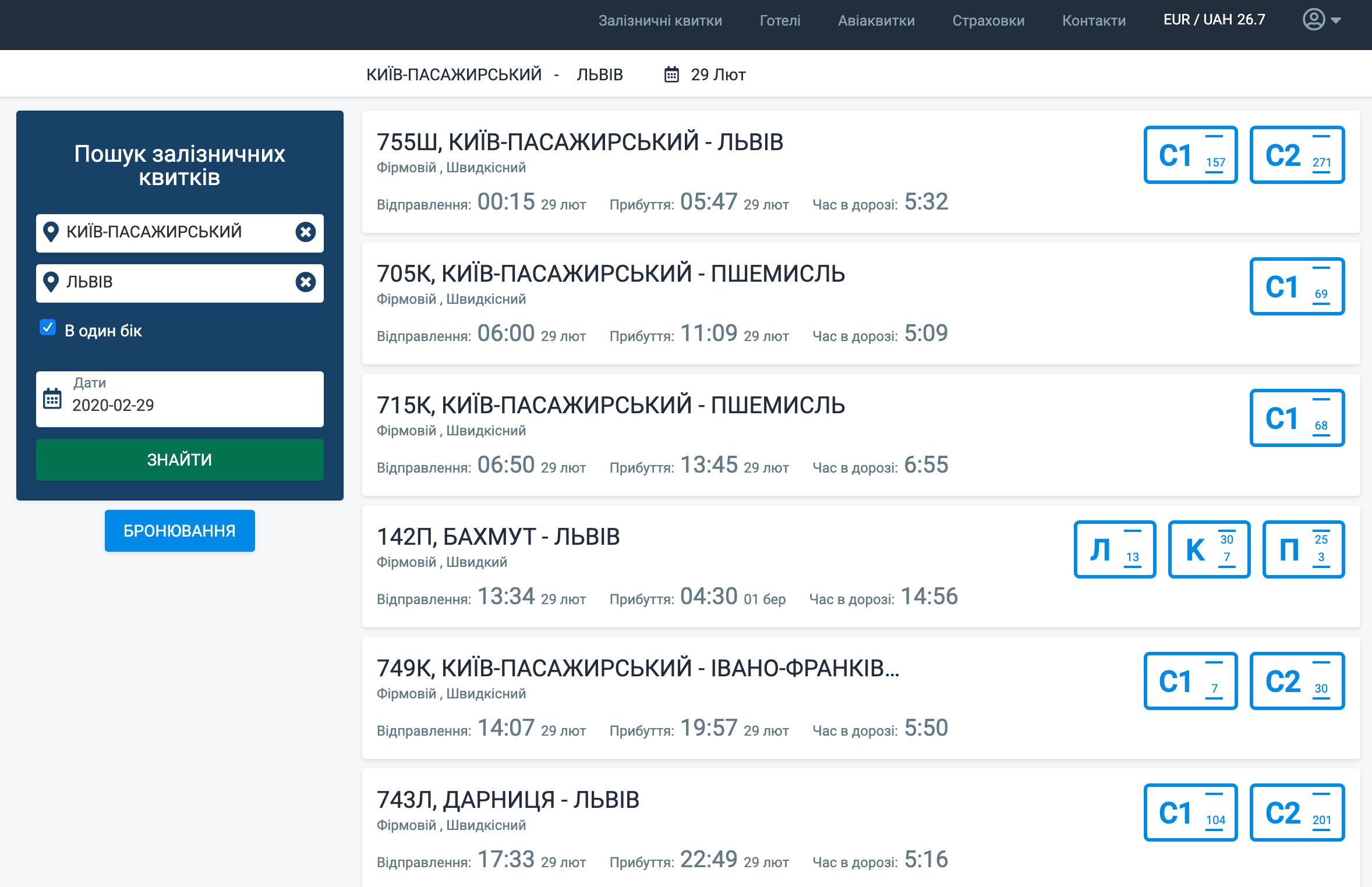The width and height of the screenshot is (1372, 887).
Task: Choose П (Плацкарт) car type on train 142П
Action: [1304, 549]
